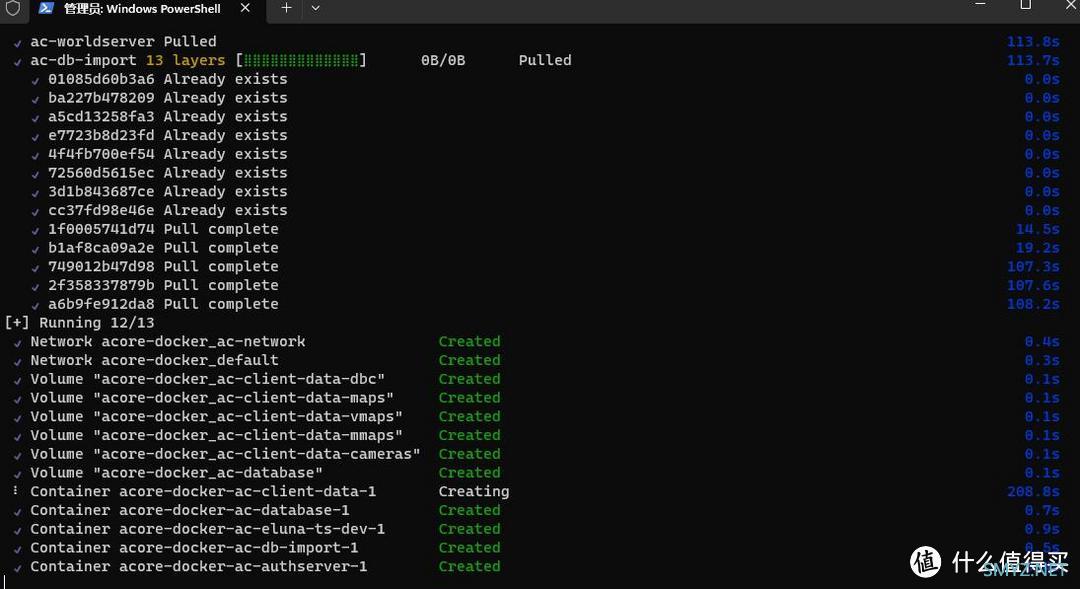
Task: Click layer 3d1b843687ce Already exists
Action: point(167,192)
